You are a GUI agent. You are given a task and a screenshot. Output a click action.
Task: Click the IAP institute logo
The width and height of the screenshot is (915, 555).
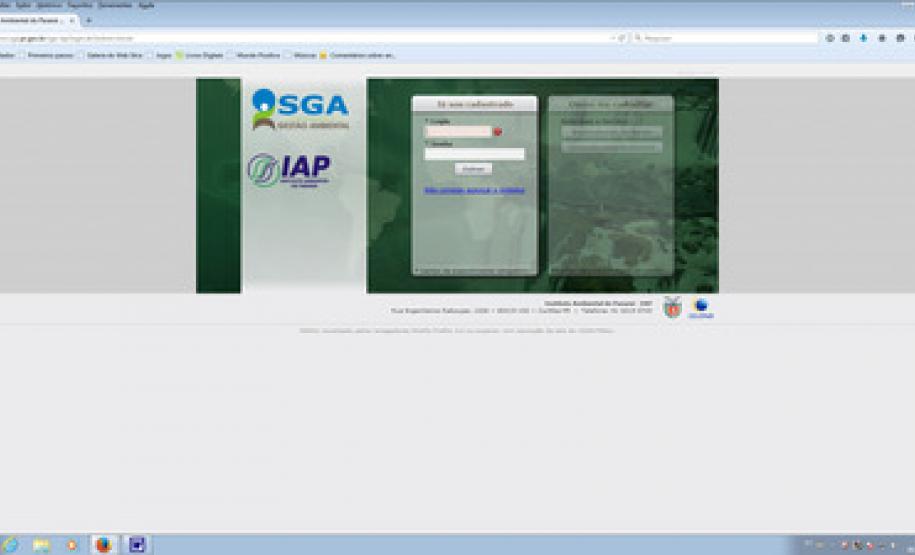click(289, 170)
